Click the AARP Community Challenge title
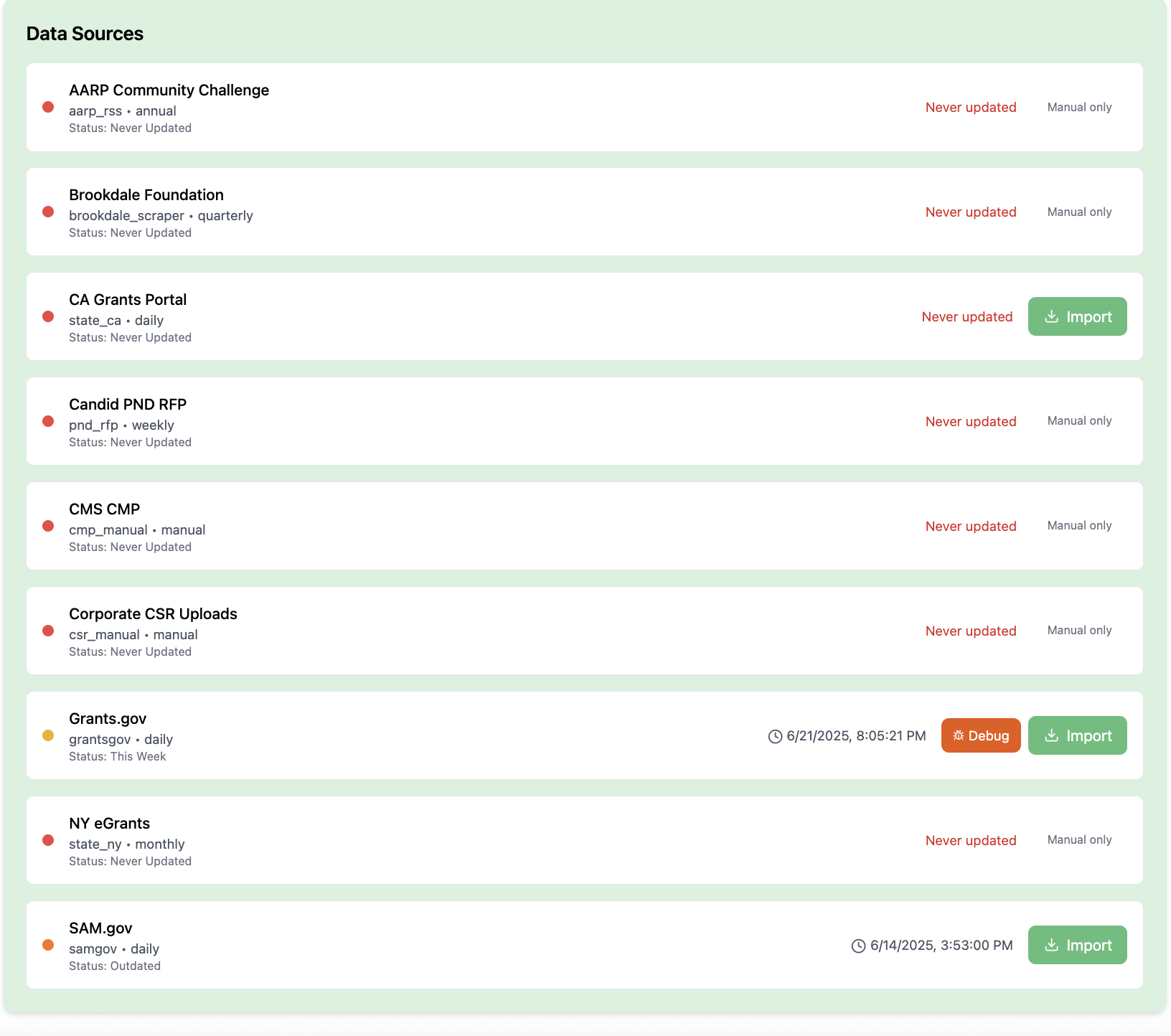 169,90
